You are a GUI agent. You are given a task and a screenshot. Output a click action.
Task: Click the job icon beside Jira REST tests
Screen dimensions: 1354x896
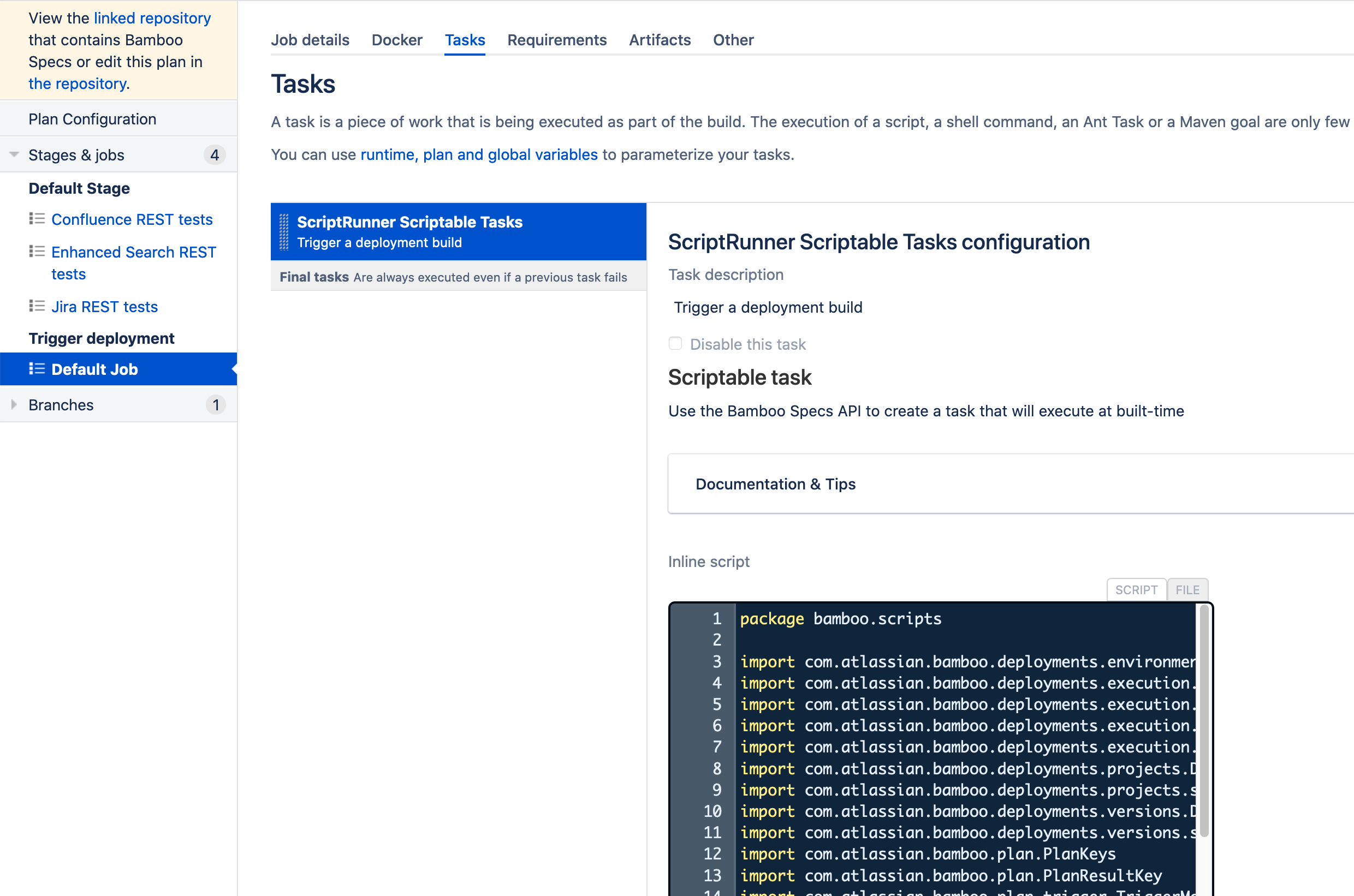click(36, 306)
